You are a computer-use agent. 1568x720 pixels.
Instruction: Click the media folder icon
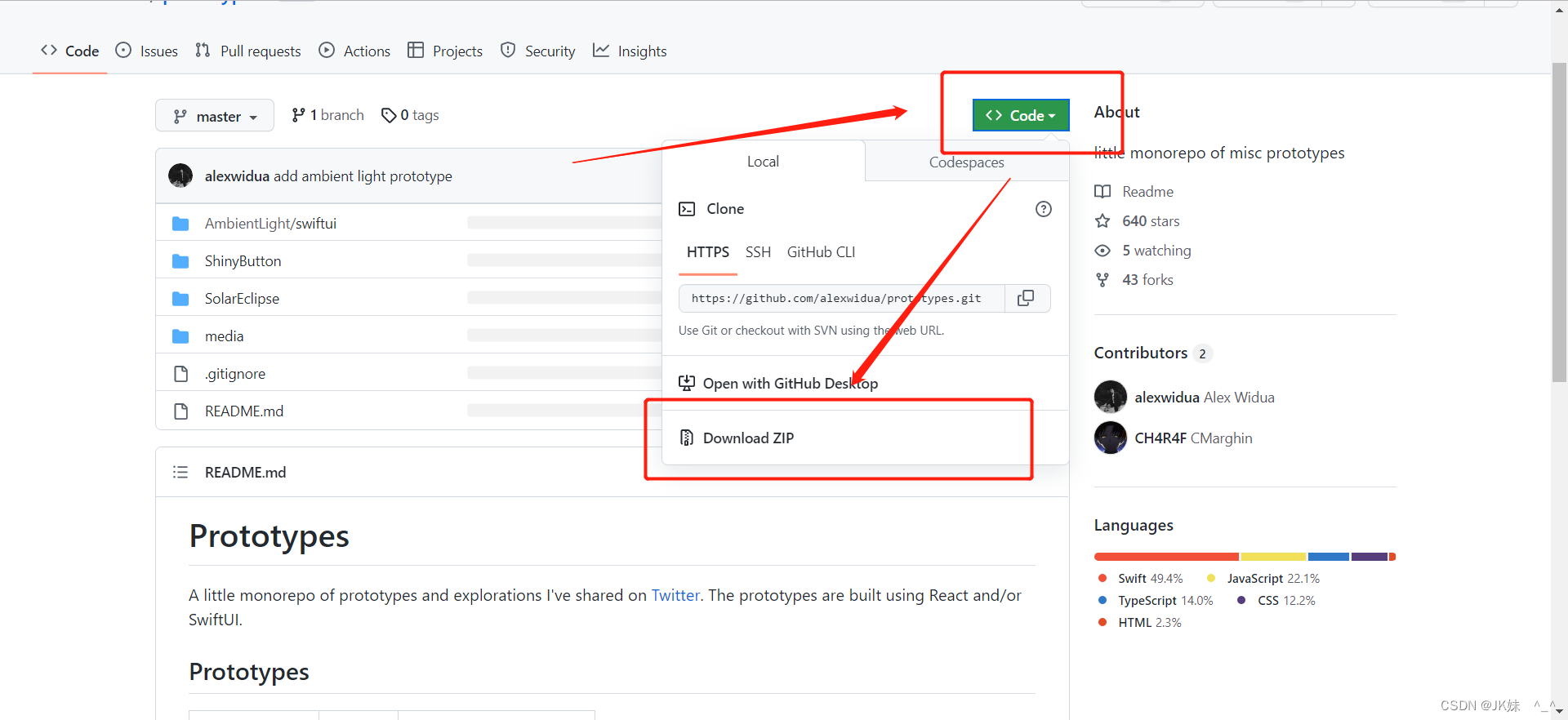pyautogui.click(x=181, y=336)
